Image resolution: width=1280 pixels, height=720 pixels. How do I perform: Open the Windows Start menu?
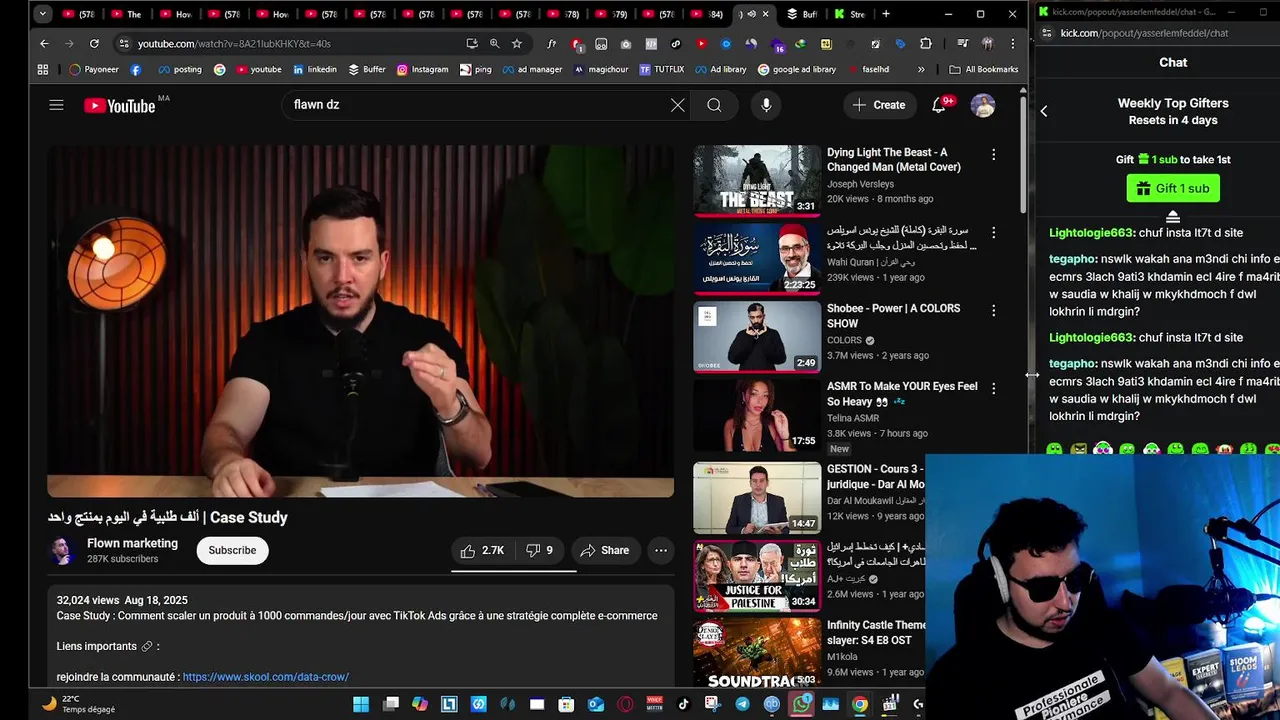pos(361,704)
